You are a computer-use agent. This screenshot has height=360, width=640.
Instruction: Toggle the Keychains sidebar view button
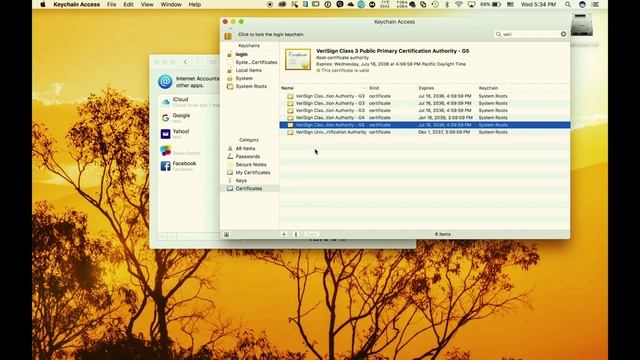pyautogui.click(x=227, y=234)
